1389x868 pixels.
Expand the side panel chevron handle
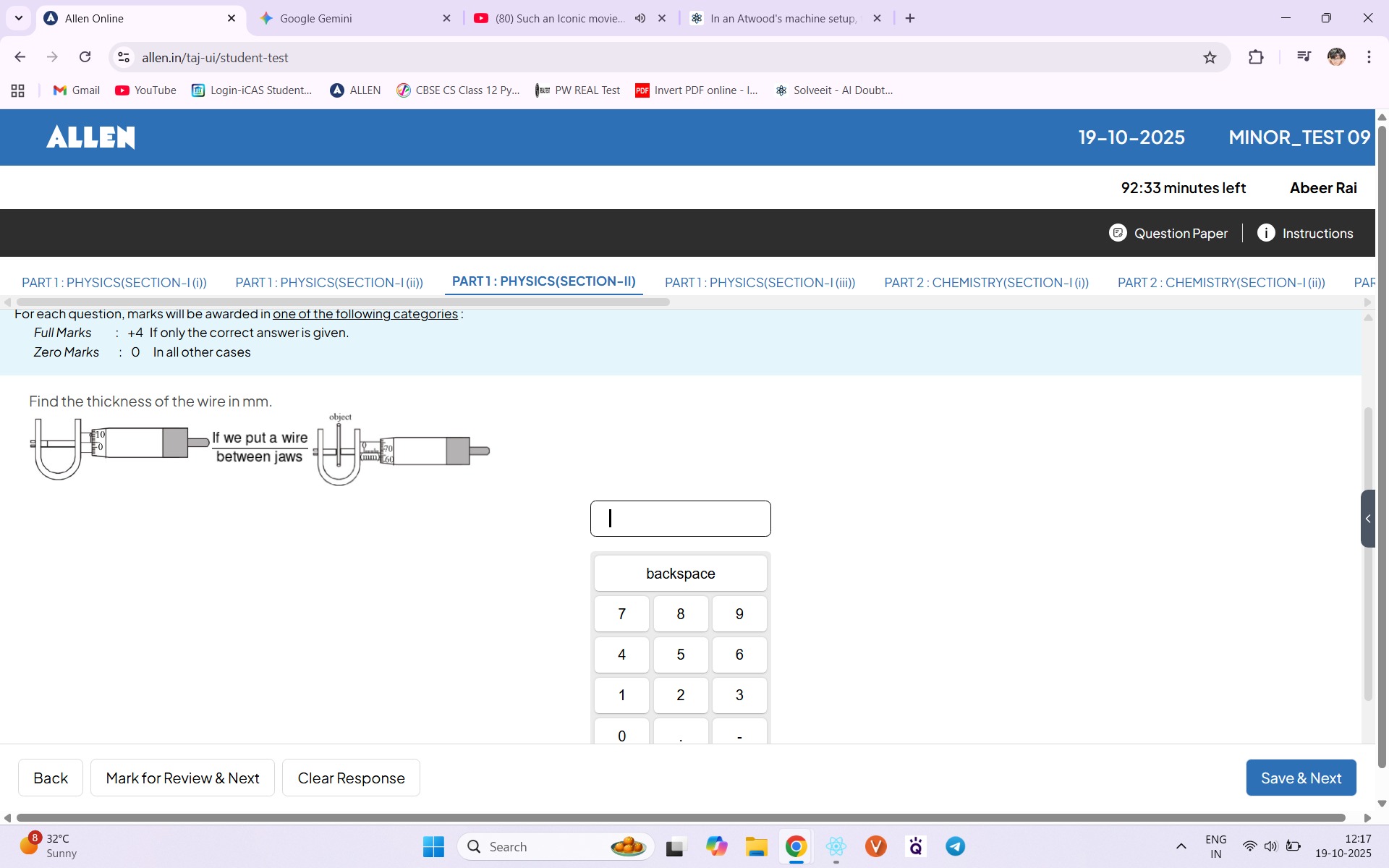click(1367, 519)
